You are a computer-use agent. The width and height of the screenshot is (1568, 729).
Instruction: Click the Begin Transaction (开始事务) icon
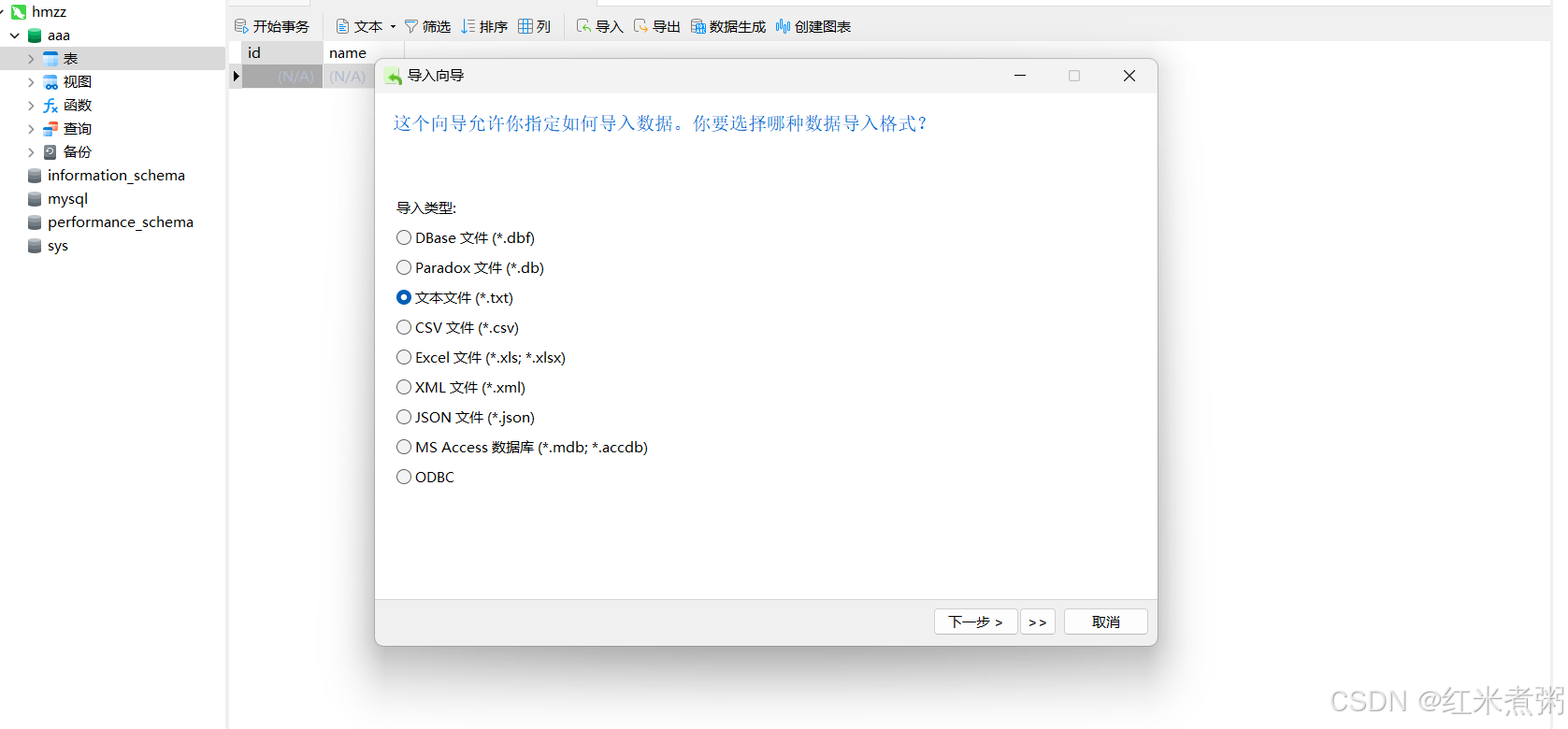(241, 26)
